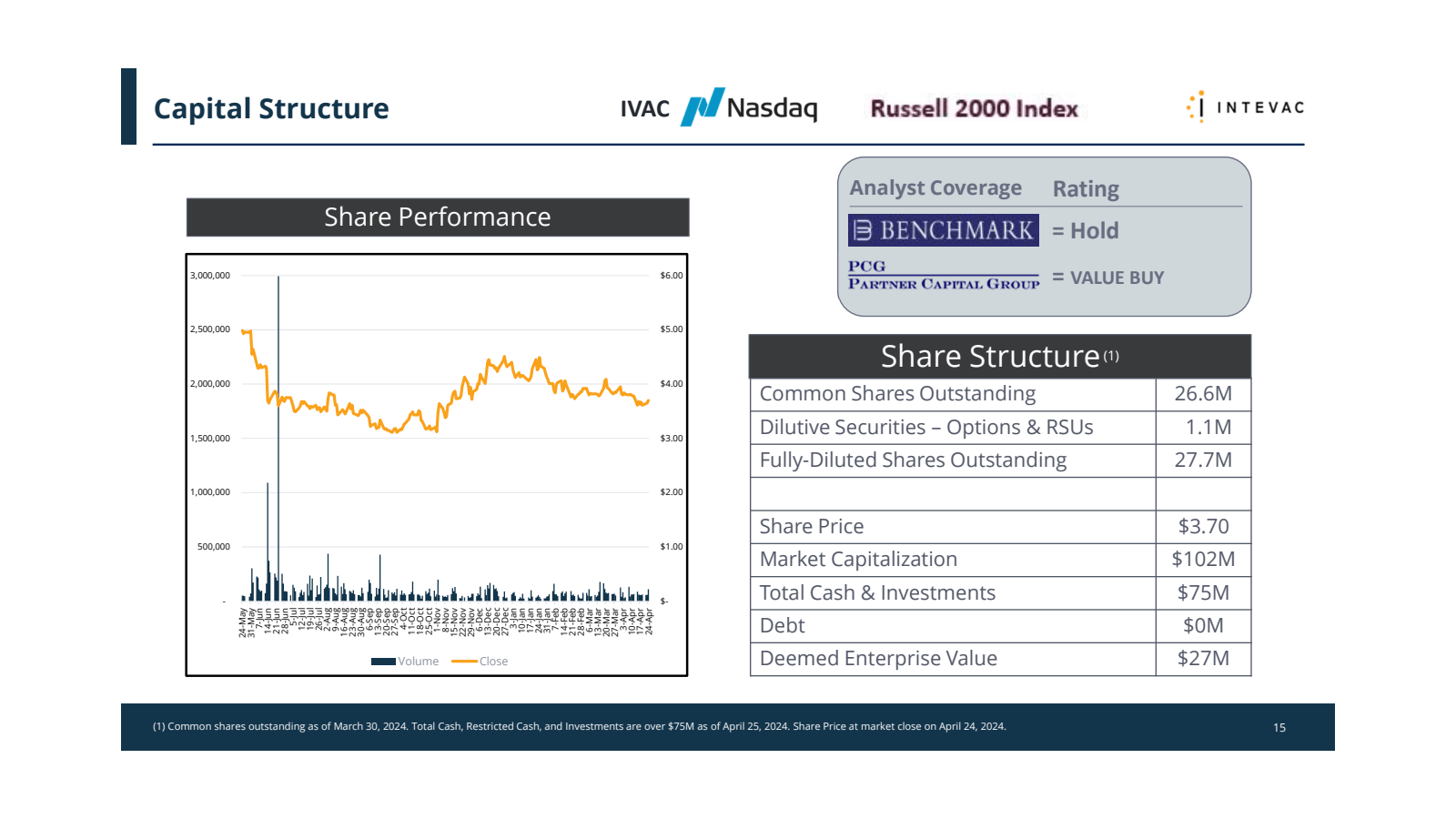Select the Share Price row label
The image size is (1456, 819).
pos(812,527)
